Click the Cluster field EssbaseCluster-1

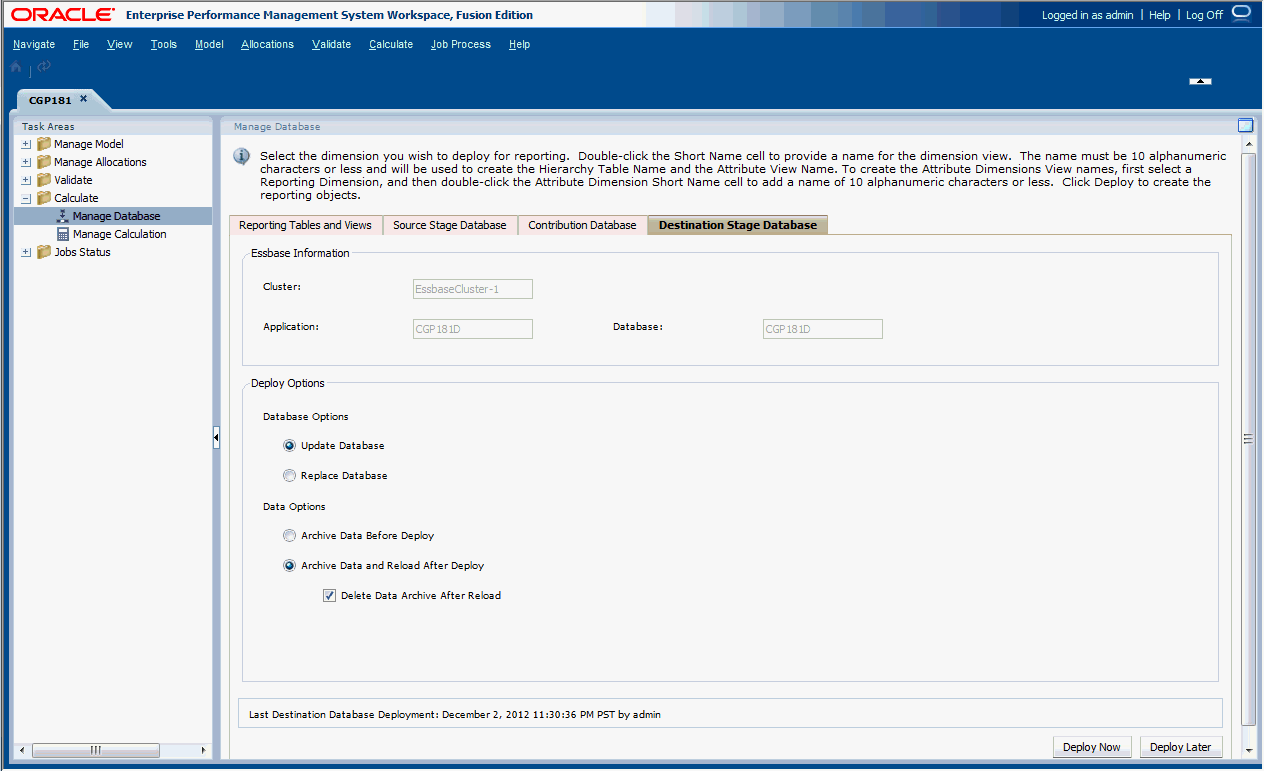pyautogui.click(x=473, y=289)
